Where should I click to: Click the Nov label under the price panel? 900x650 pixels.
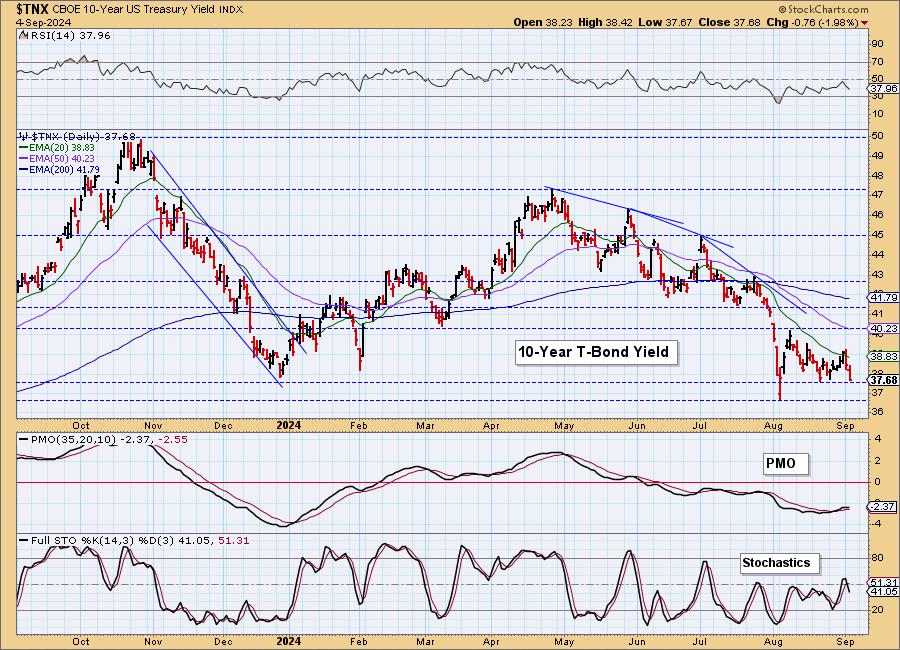(153, 425)
